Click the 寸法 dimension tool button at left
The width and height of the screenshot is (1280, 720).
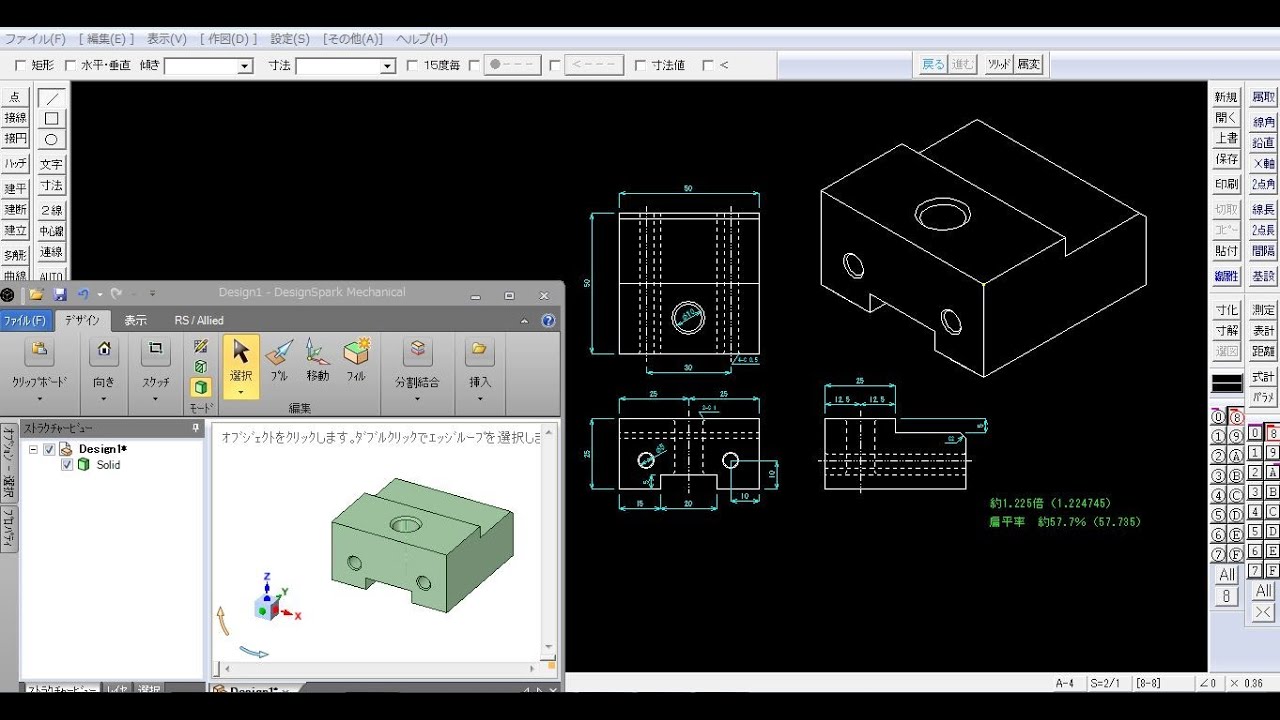51,186
